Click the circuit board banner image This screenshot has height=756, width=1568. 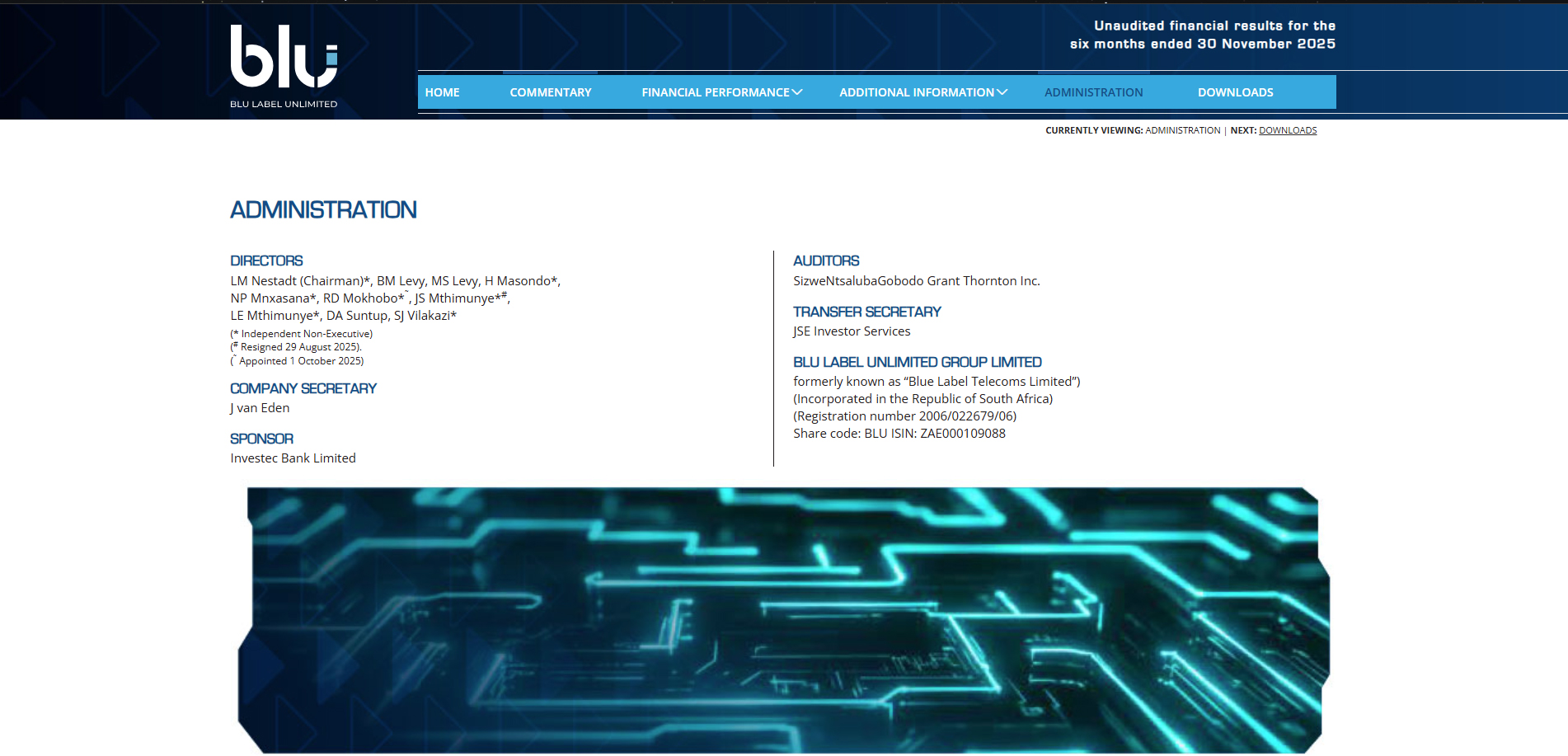(783, 620)
